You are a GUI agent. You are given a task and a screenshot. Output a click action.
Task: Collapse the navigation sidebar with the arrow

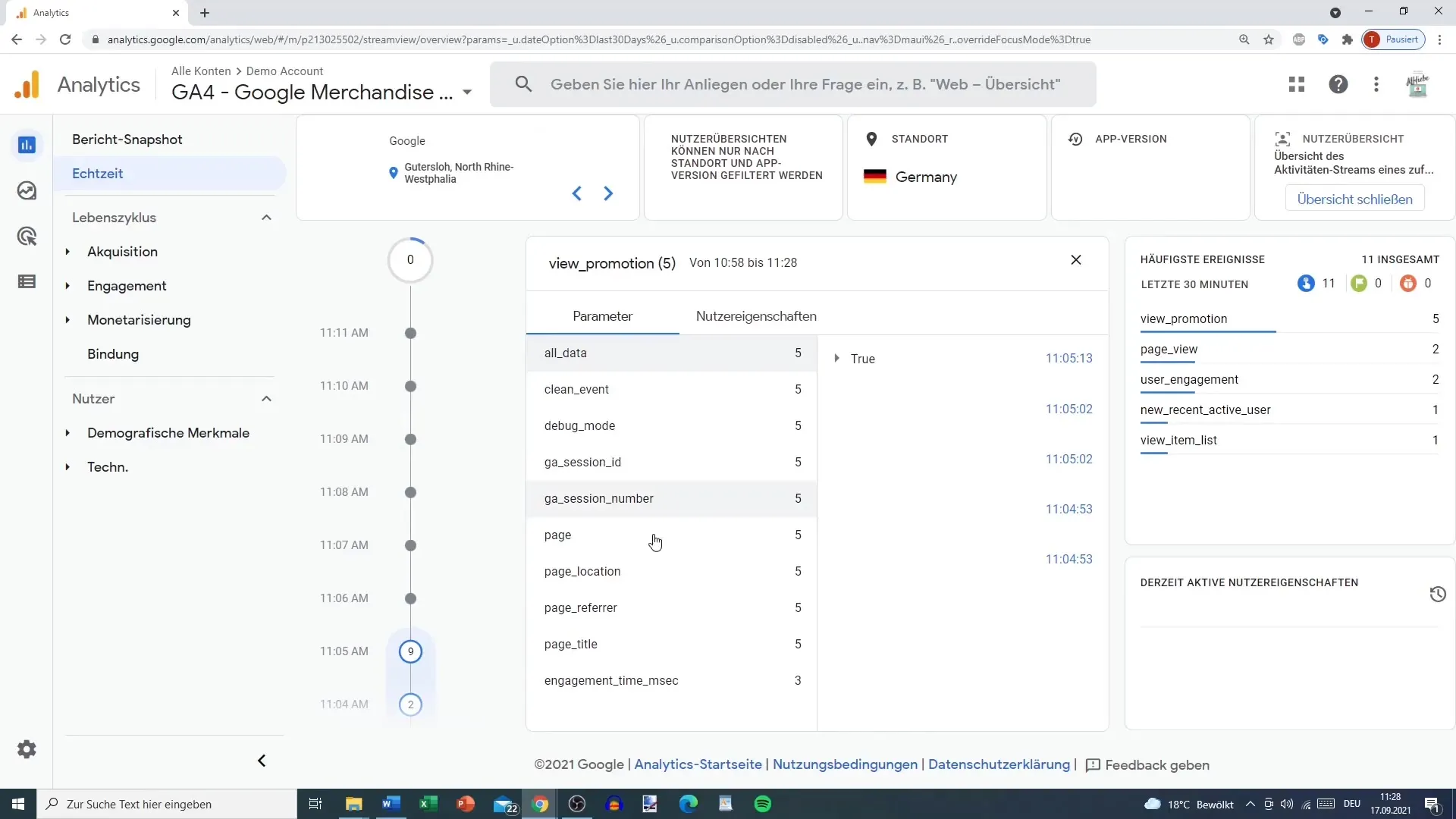262,761
